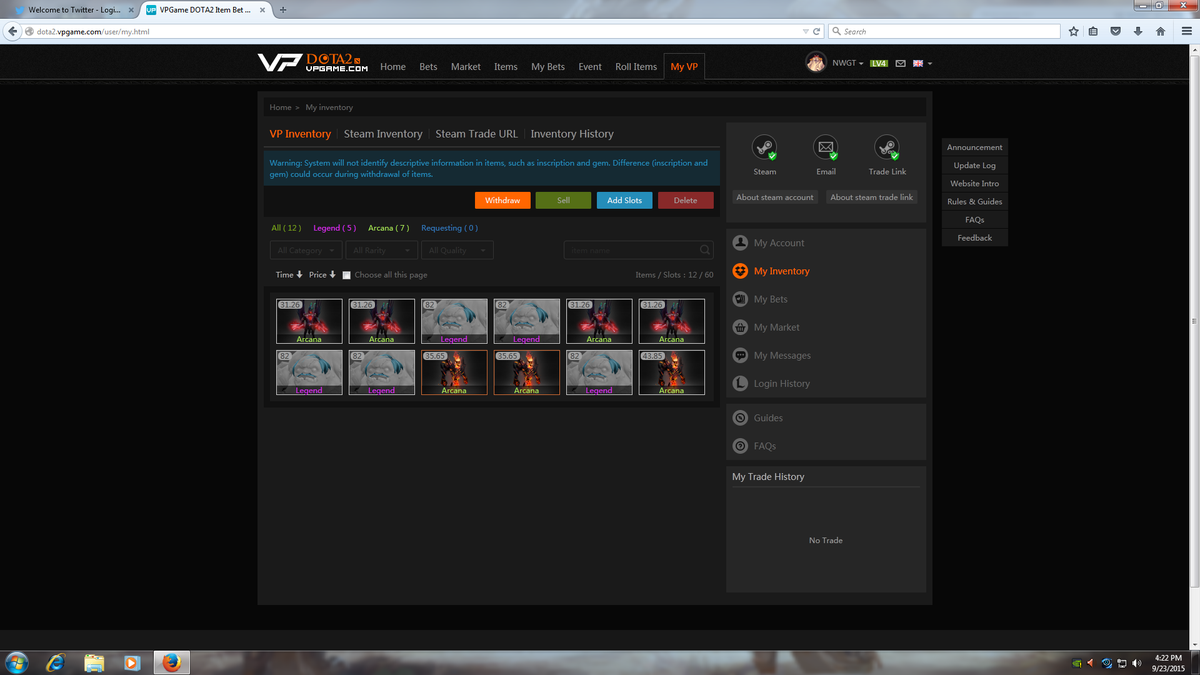Open the VPGame DOTA2 logo link
Screen dimensions: 1200x675
313,63
